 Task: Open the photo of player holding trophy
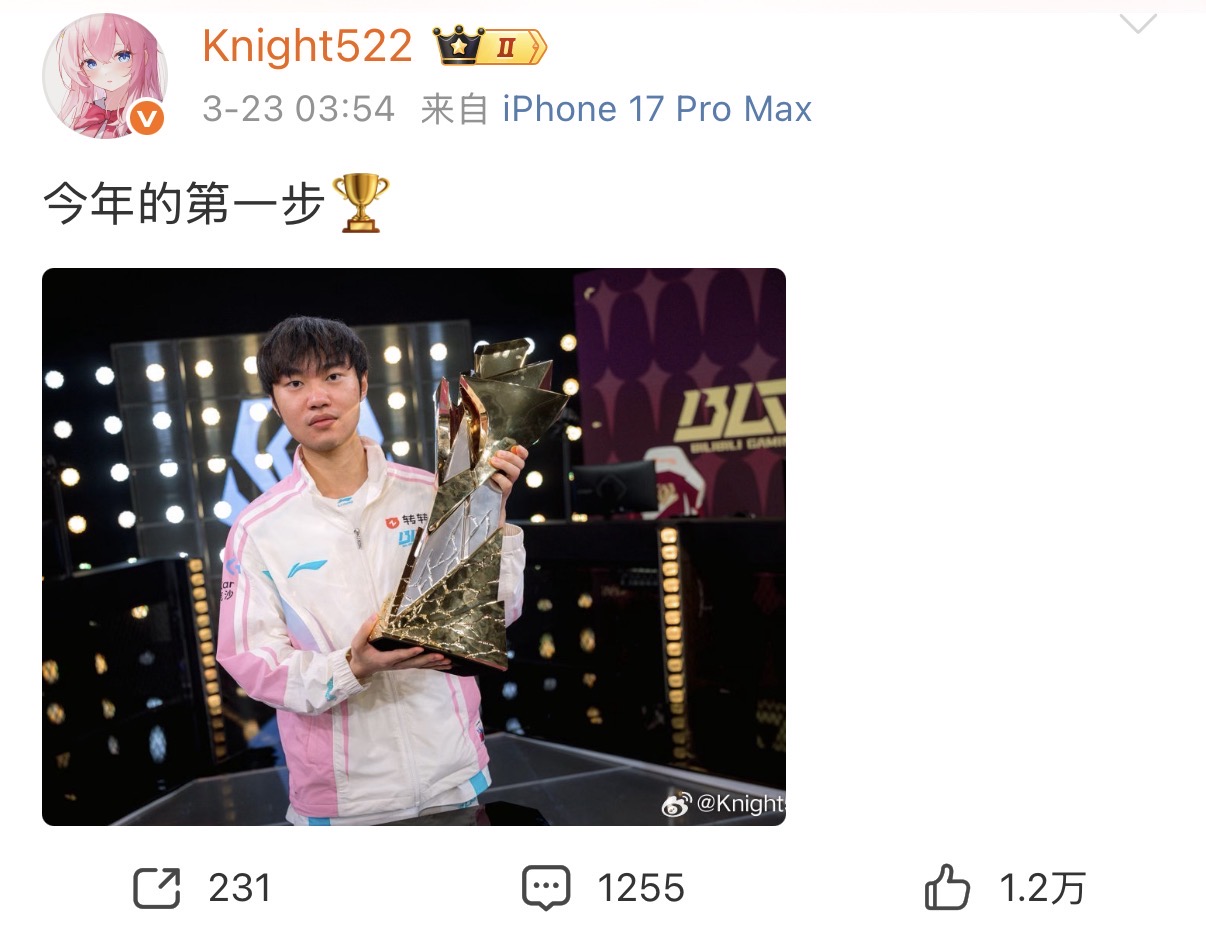click(x=414, y=547)
